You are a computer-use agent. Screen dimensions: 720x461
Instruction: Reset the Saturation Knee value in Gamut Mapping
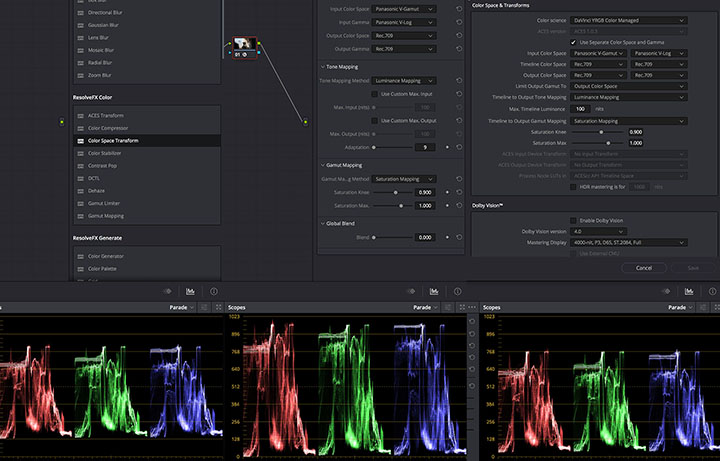click(458, 192)
